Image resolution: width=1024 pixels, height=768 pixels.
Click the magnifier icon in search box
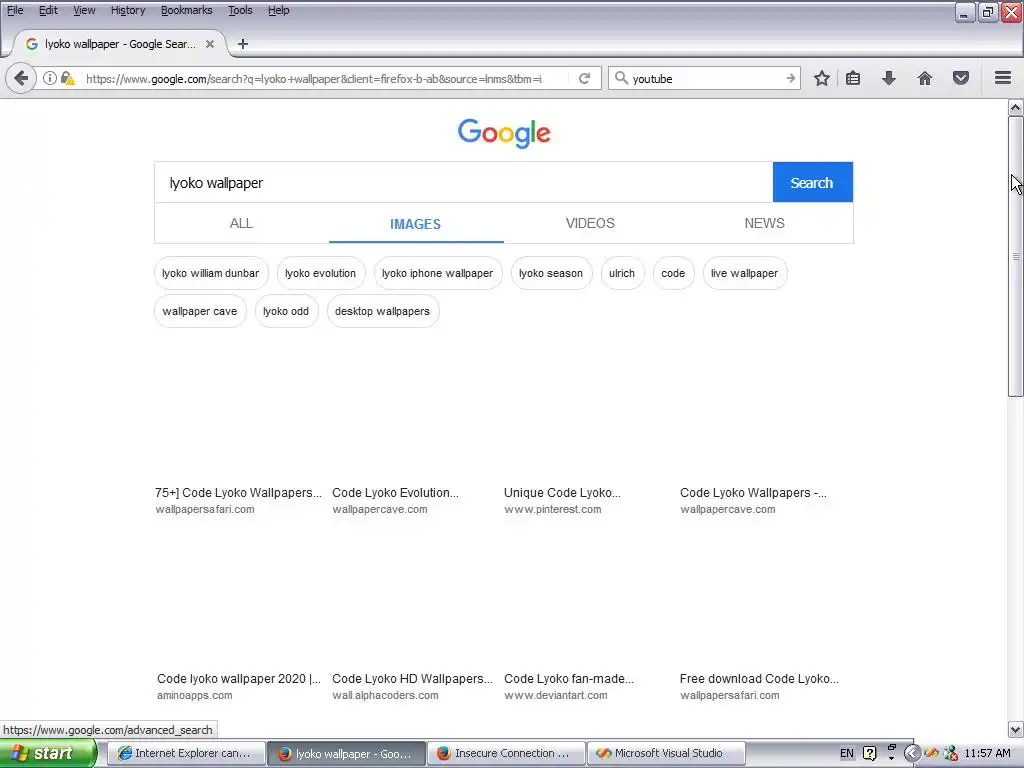click(621, 78)
